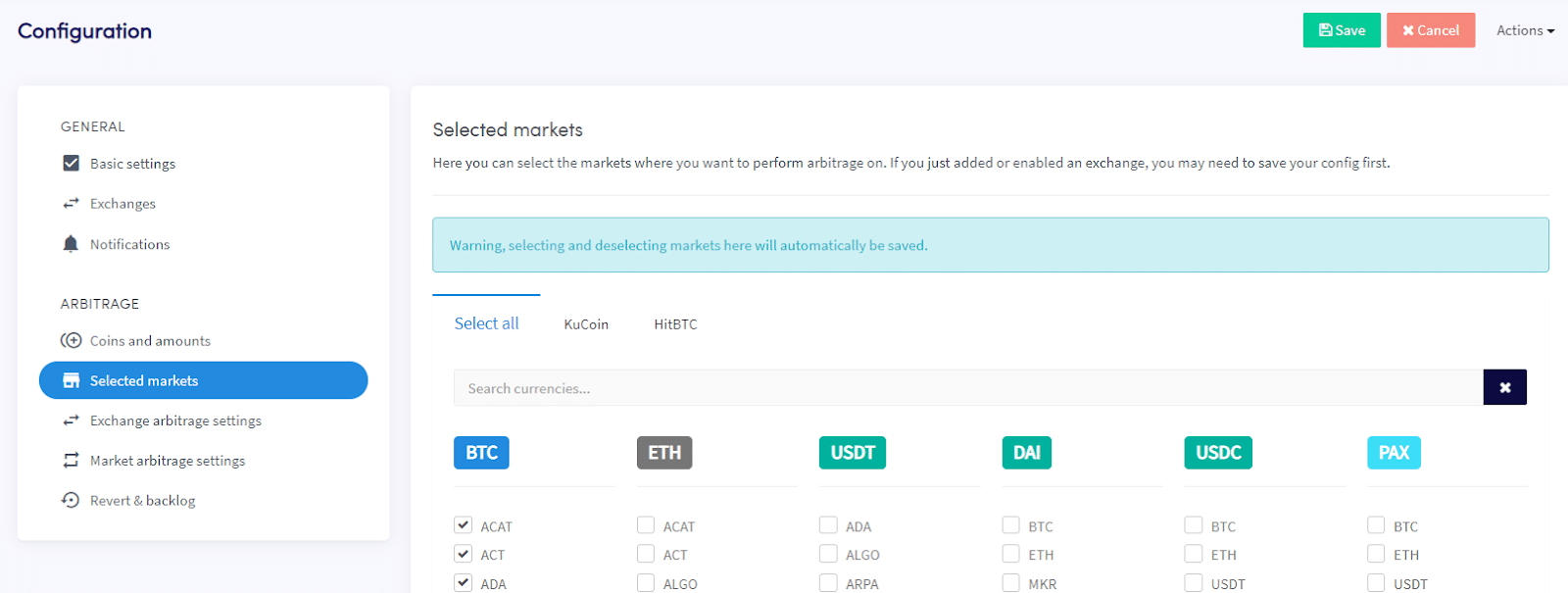The height and width of the screenshot is (593, 1568).
Task: Click the Notifications bell icon
Action: [71, 243]
